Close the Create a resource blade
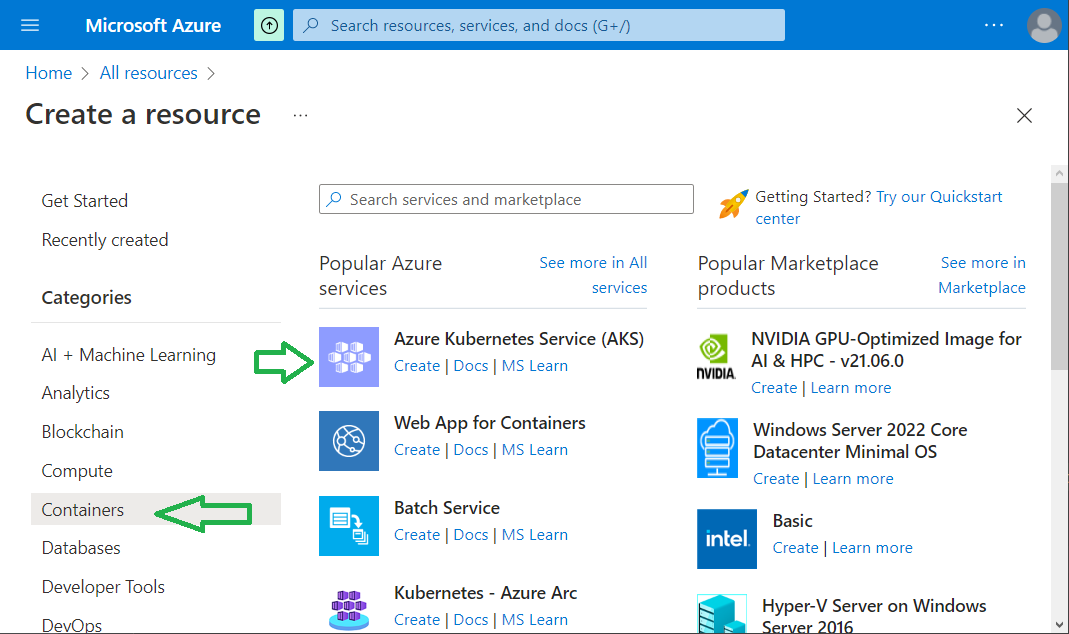Image resolution: width=1069 pixels, height=634 pixels. 1024,115
